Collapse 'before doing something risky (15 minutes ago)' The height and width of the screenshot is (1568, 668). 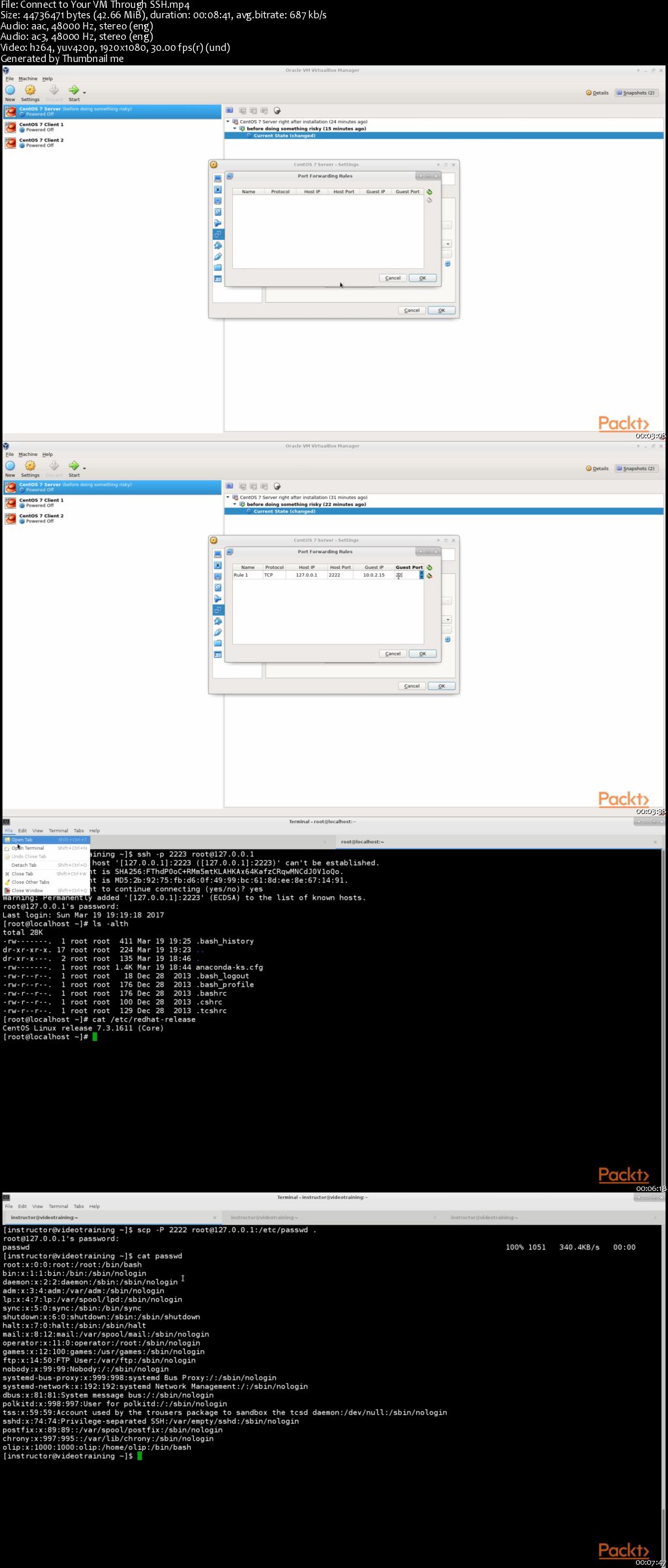pos(235,128)
